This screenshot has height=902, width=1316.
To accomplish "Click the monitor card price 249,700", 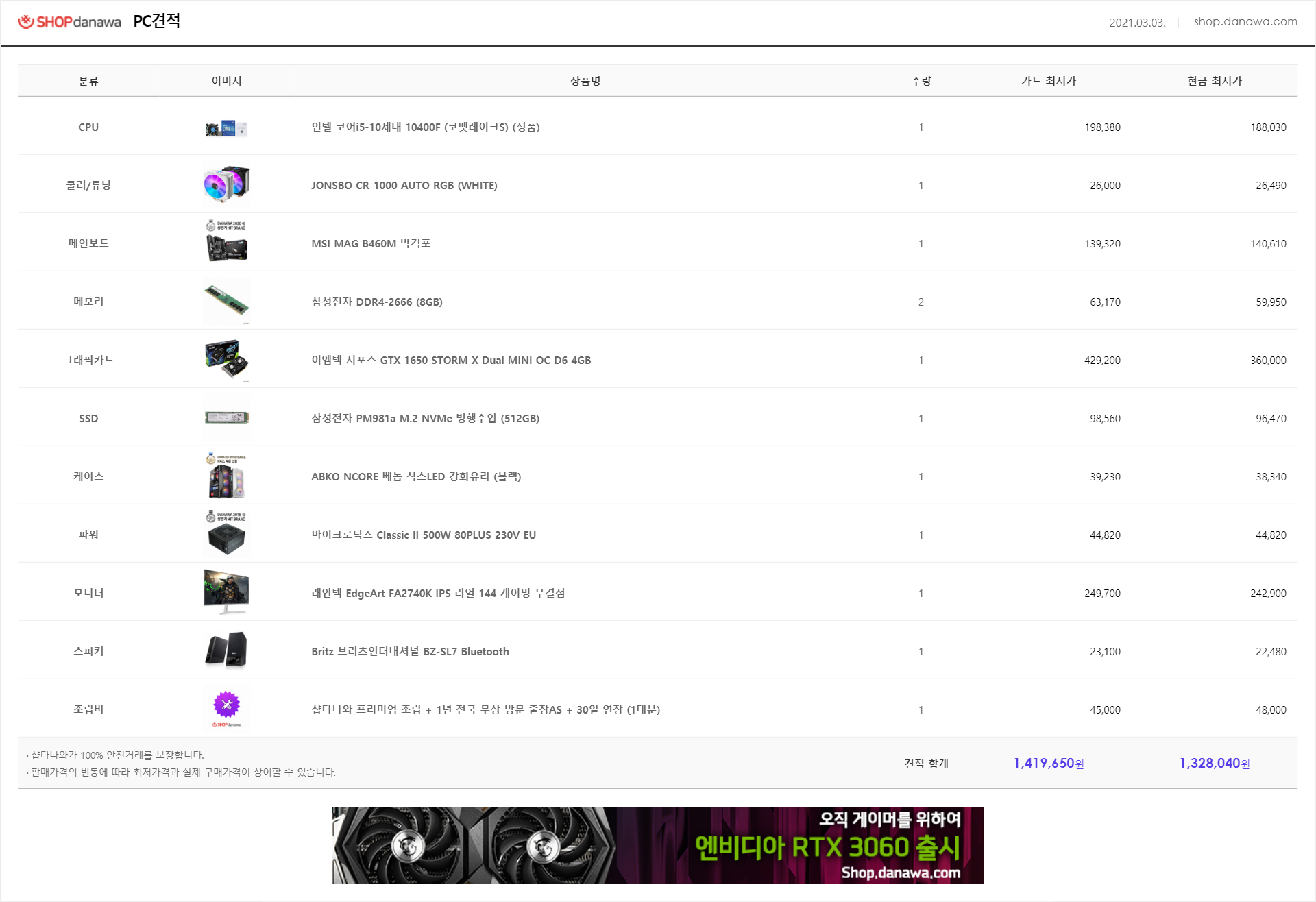I will tap(1102, 594).
